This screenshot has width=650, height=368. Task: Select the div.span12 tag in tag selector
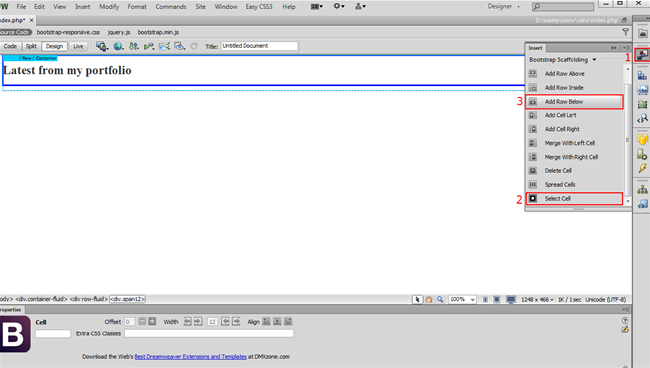point(127,299)
